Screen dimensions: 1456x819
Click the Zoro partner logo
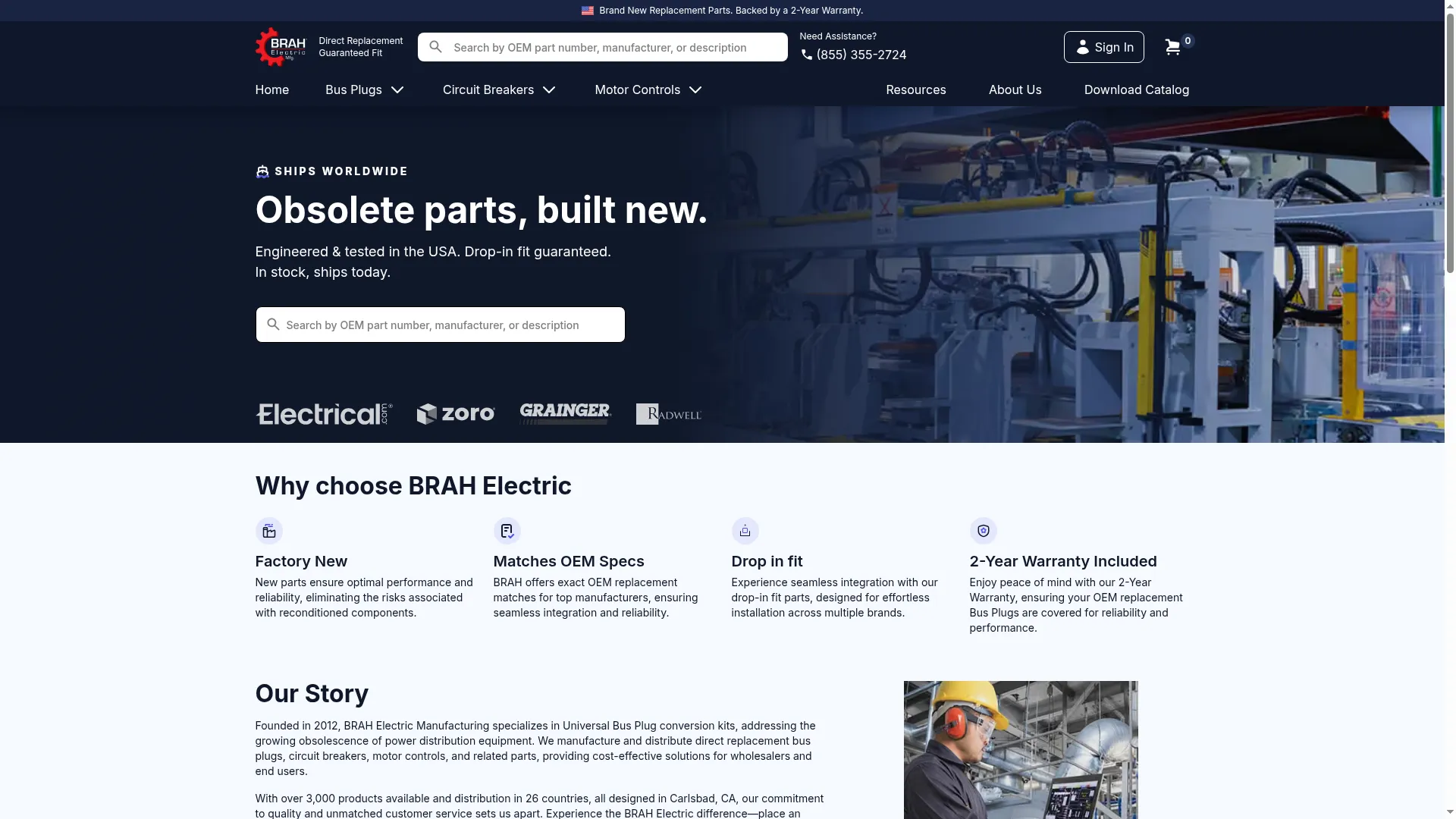click(456, 414)
